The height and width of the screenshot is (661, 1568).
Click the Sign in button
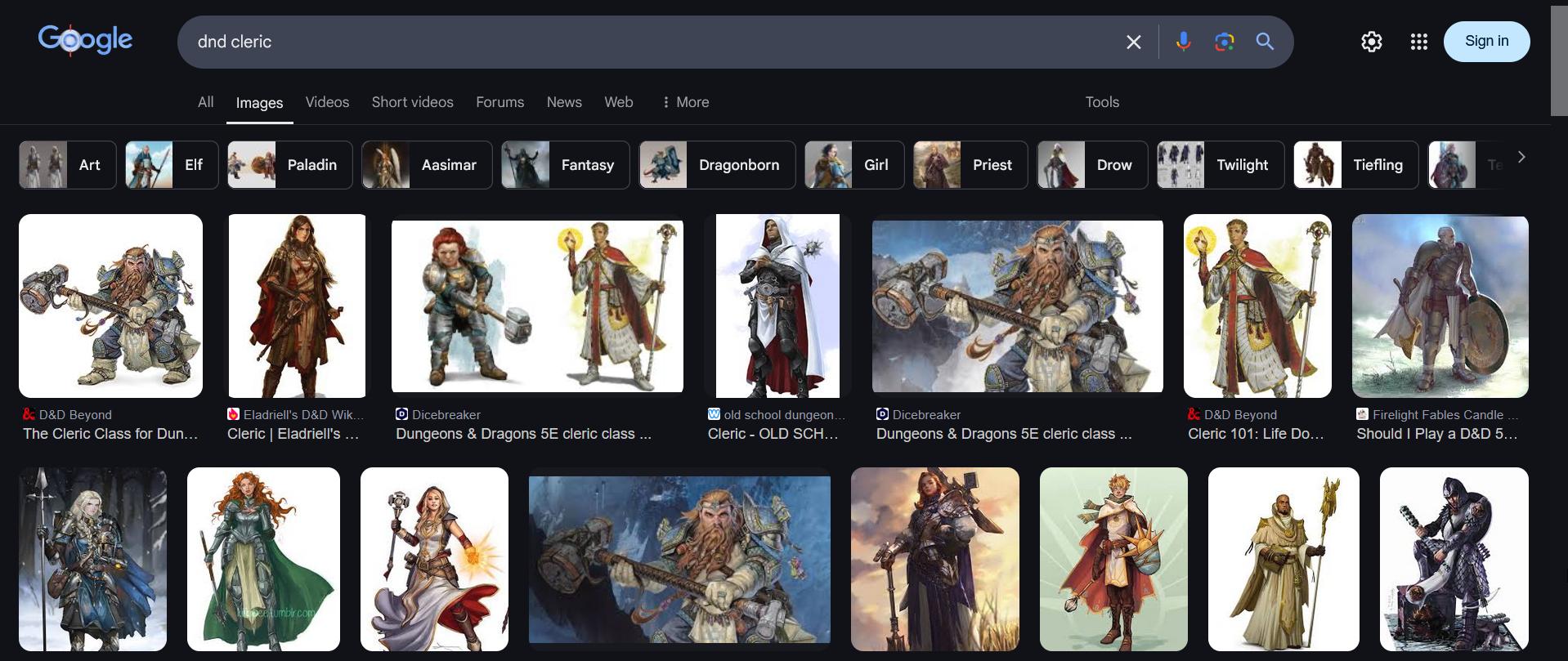point(1485,42)
